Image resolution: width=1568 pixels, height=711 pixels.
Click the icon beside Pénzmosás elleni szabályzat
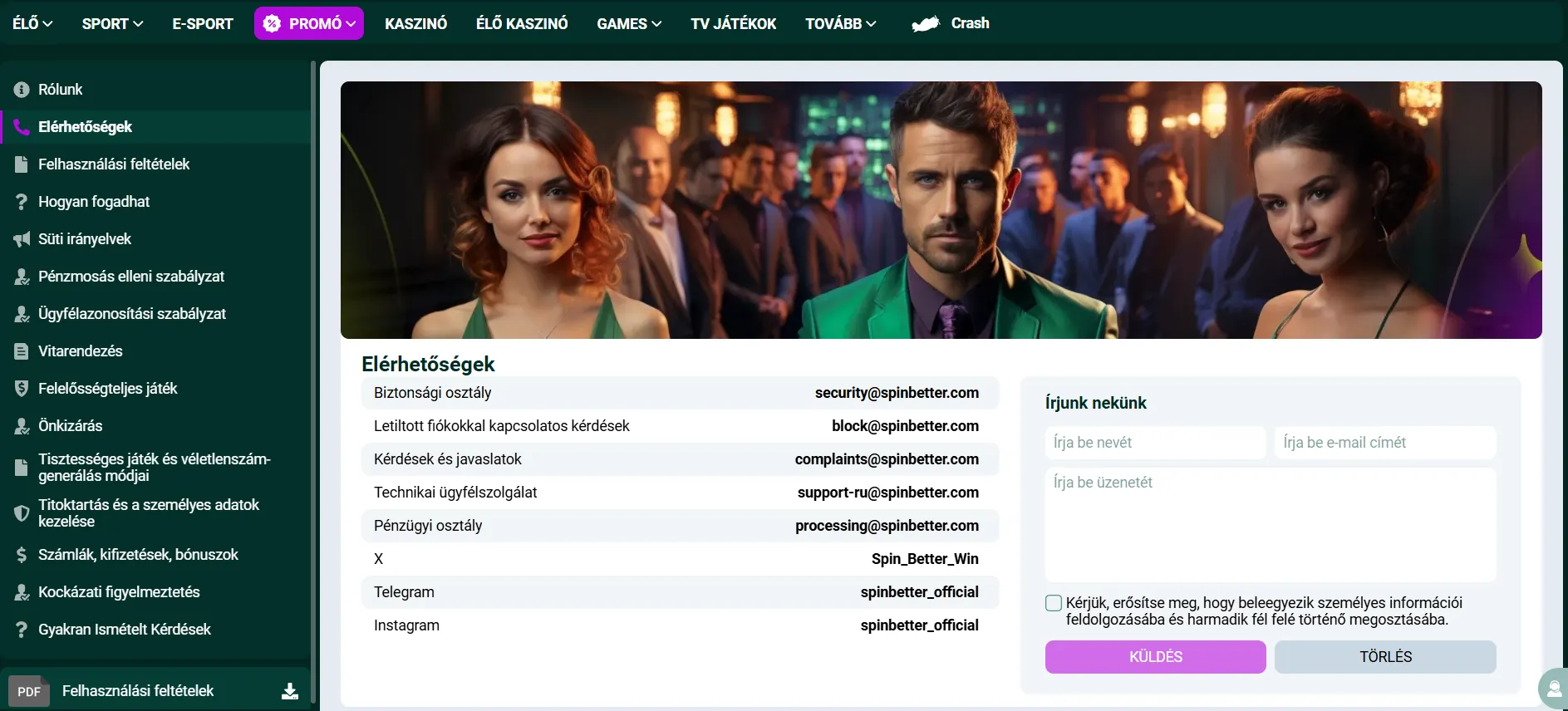[x=22, y=277]
